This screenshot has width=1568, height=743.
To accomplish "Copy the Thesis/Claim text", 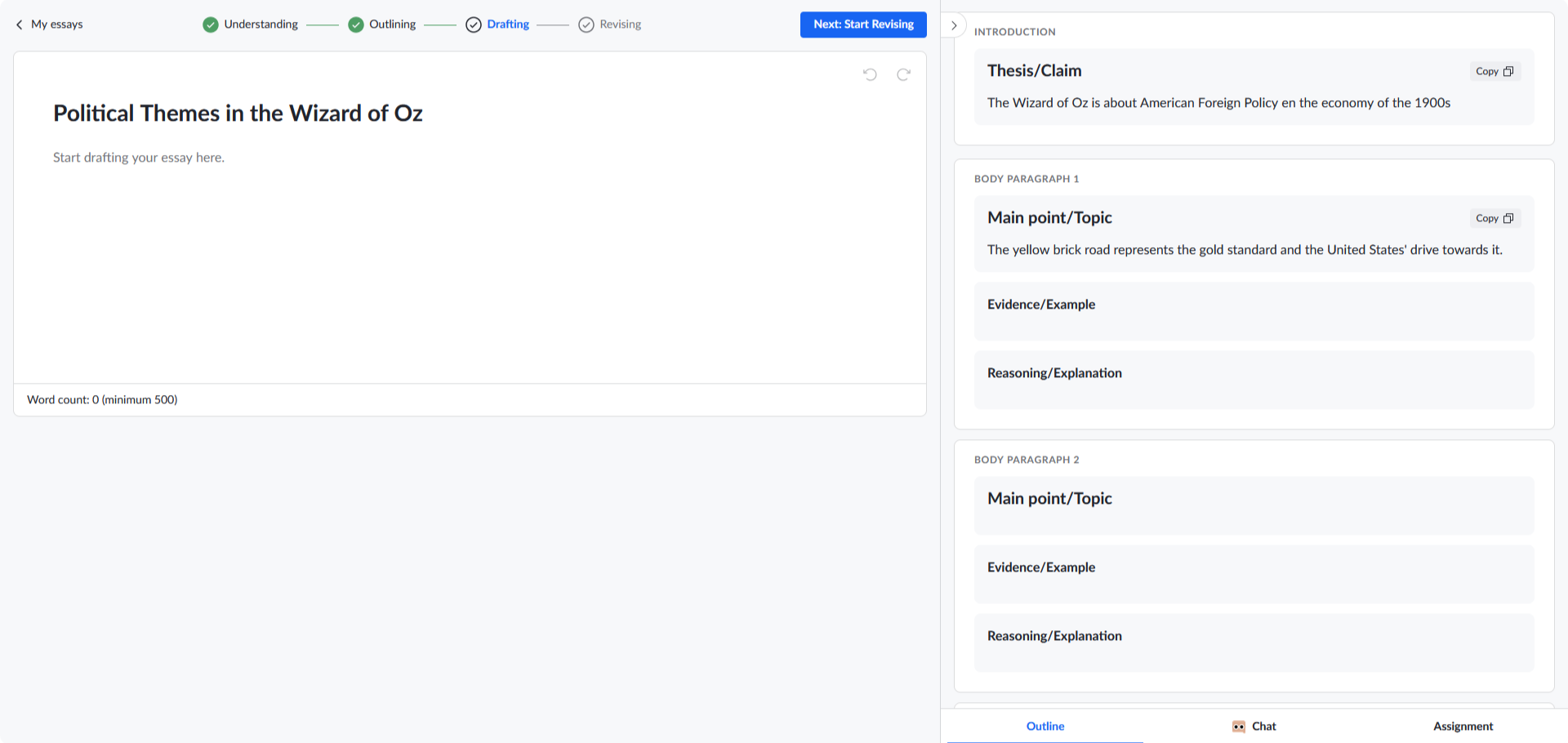I will (1494, 71).
